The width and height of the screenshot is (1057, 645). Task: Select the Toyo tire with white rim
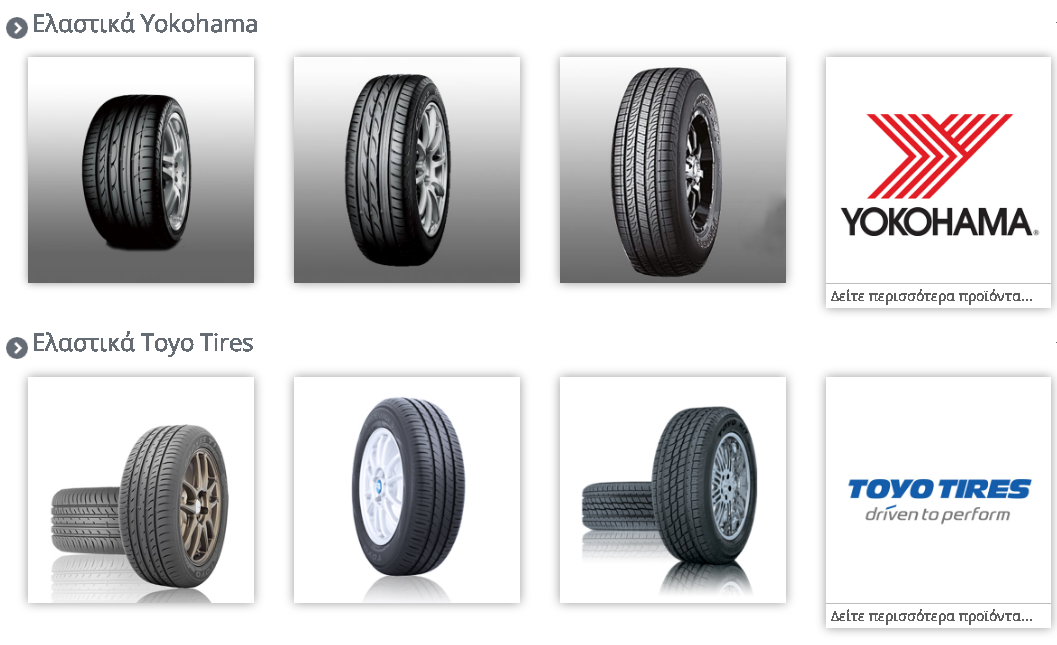click(408, 486)
